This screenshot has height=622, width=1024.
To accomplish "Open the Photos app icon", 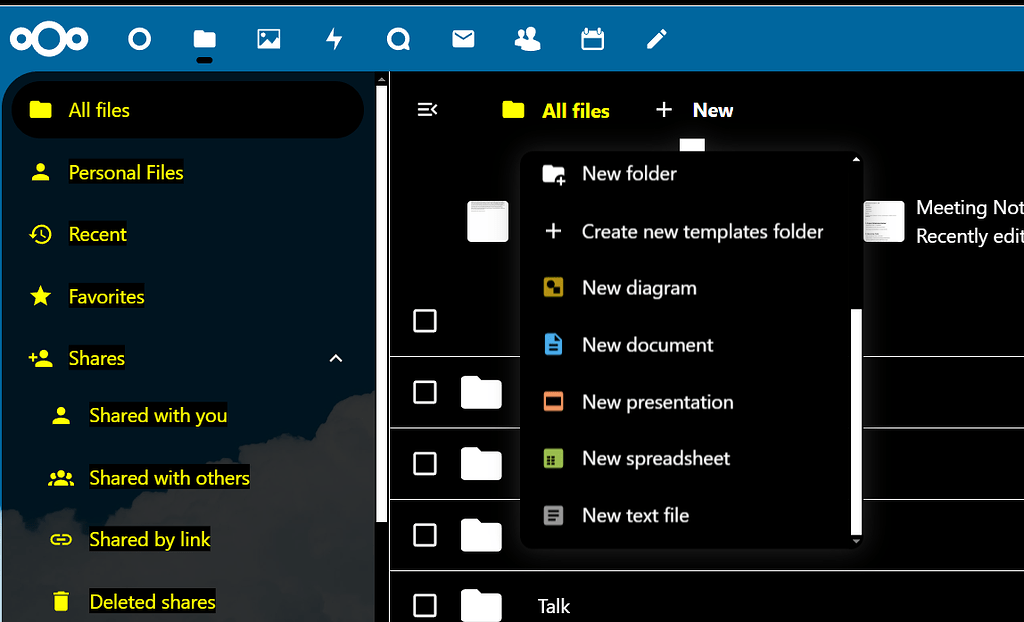I will tap(269, 39).
